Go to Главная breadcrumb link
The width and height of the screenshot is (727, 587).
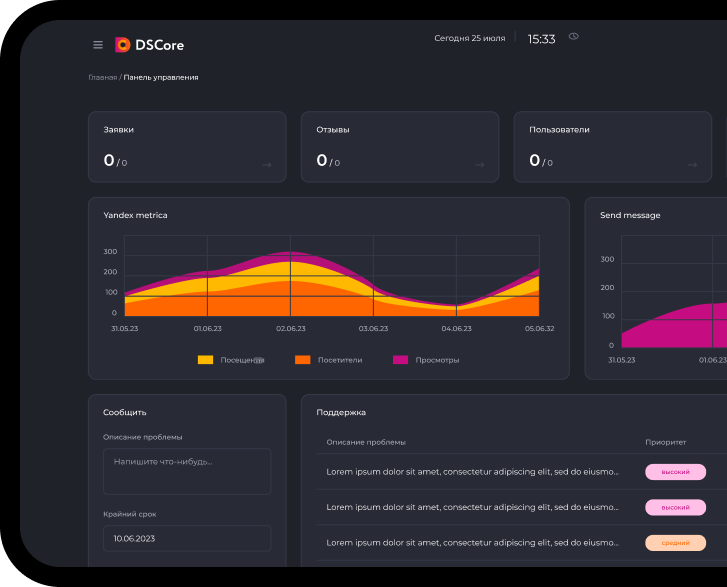pos(102,77)
